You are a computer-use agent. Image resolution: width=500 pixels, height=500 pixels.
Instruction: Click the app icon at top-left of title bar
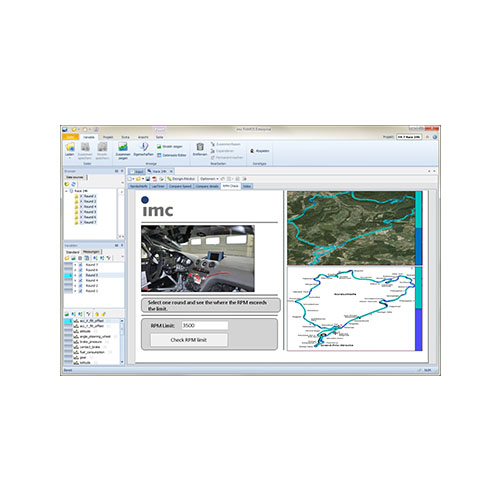pos(65,129)
